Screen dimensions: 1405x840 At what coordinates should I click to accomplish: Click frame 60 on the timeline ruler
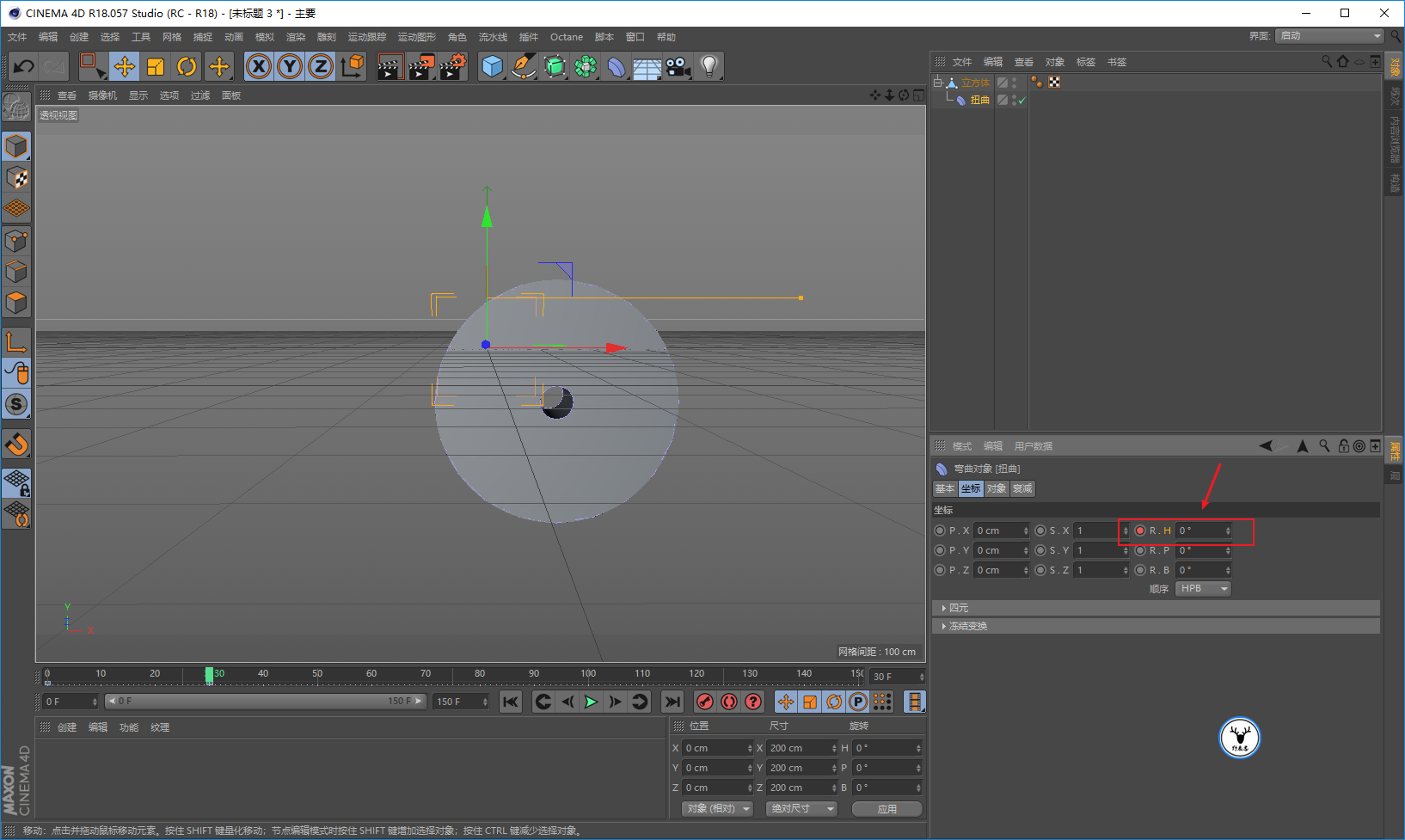371,674
